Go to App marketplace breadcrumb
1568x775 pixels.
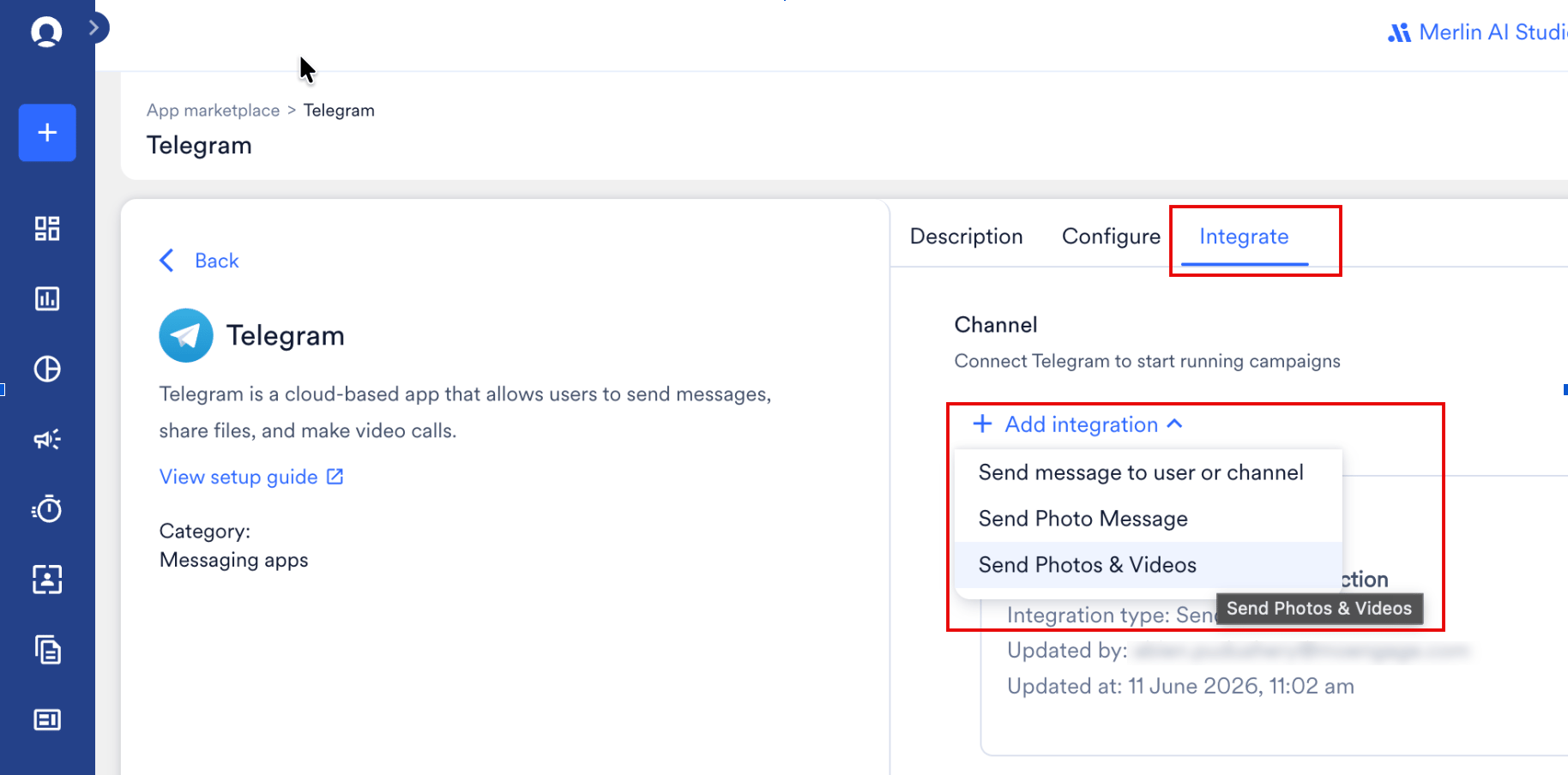point(213,111)
